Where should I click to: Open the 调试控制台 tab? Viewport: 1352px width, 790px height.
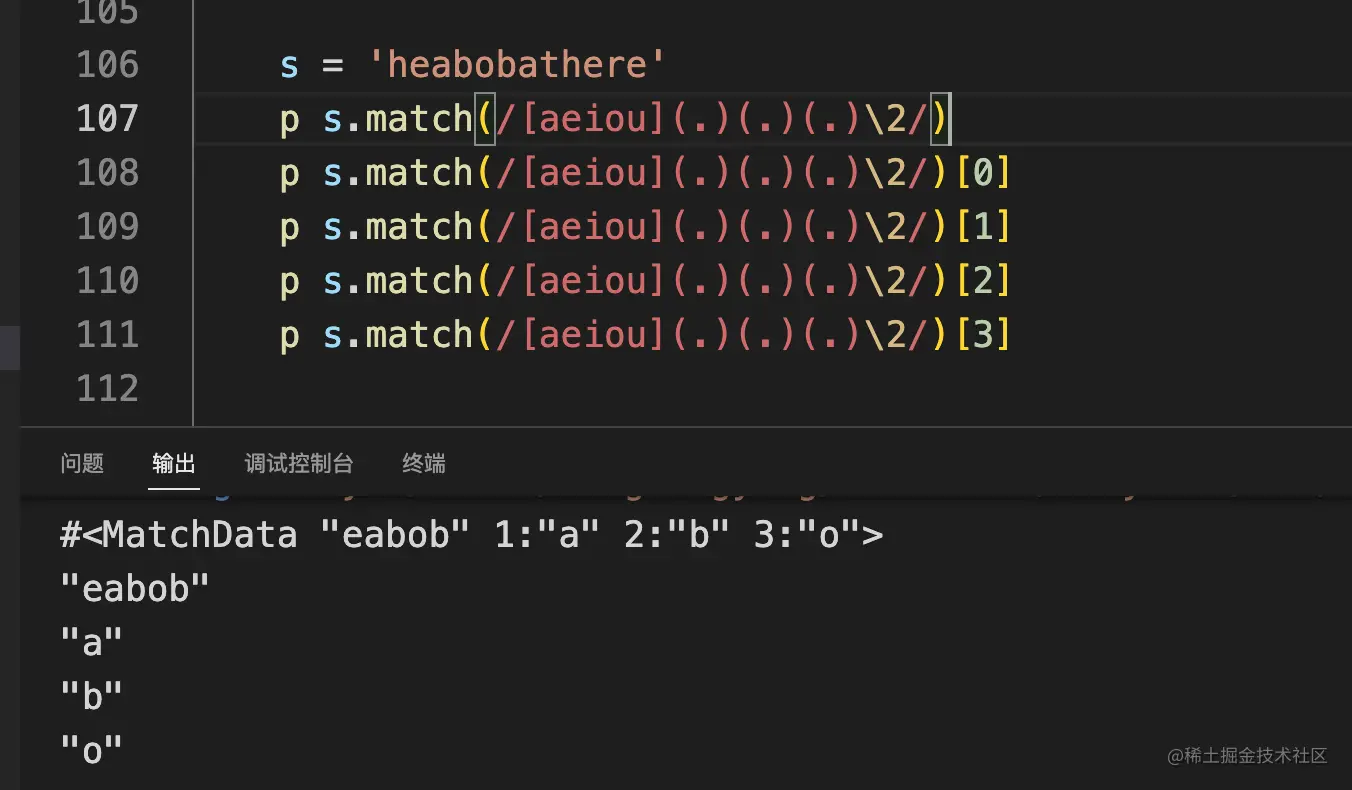pyautogui.click(x=299, y=463)
